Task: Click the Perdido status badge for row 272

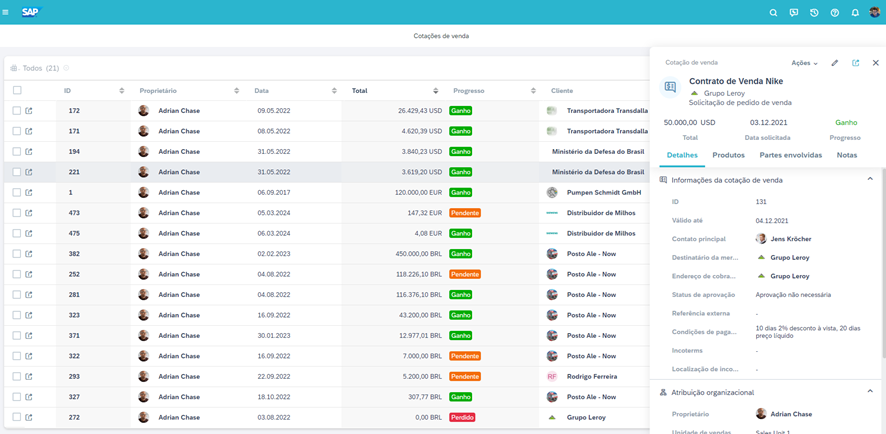Action: (462, 417)
